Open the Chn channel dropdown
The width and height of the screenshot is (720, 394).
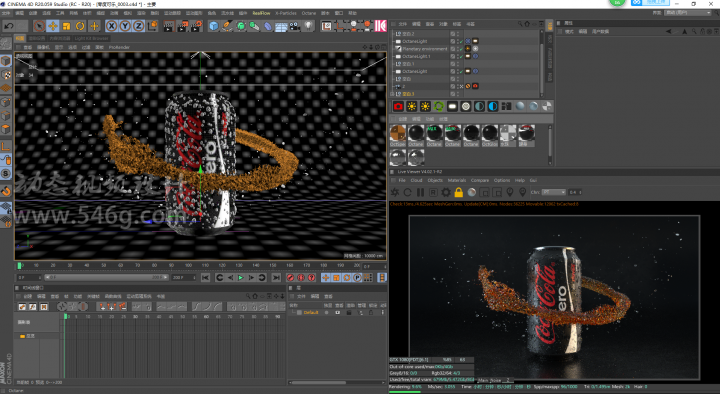coord(554,192)
